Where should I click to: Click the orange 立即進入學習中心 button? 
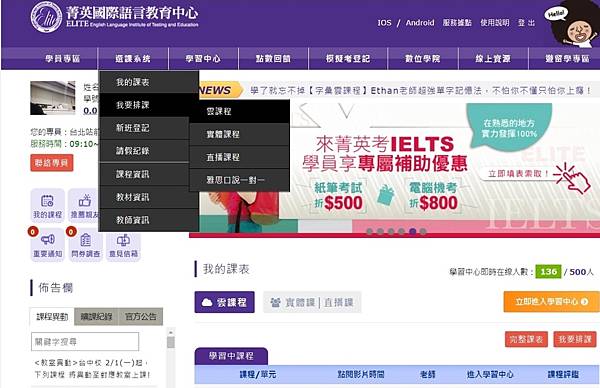pyautogui.click(x=551, y=302)
